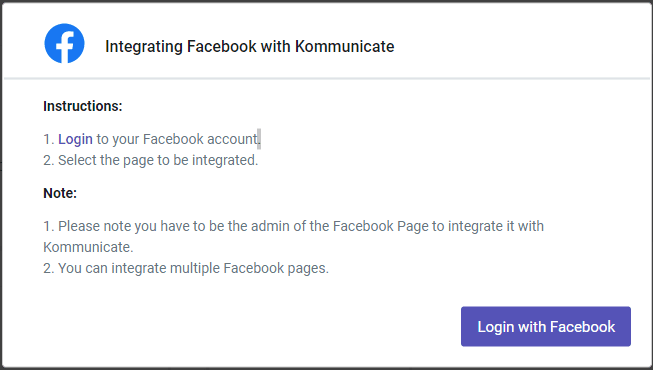Click the number "1." before the Login link
This screenshot has height=370, width=653.
pos(49,139)
